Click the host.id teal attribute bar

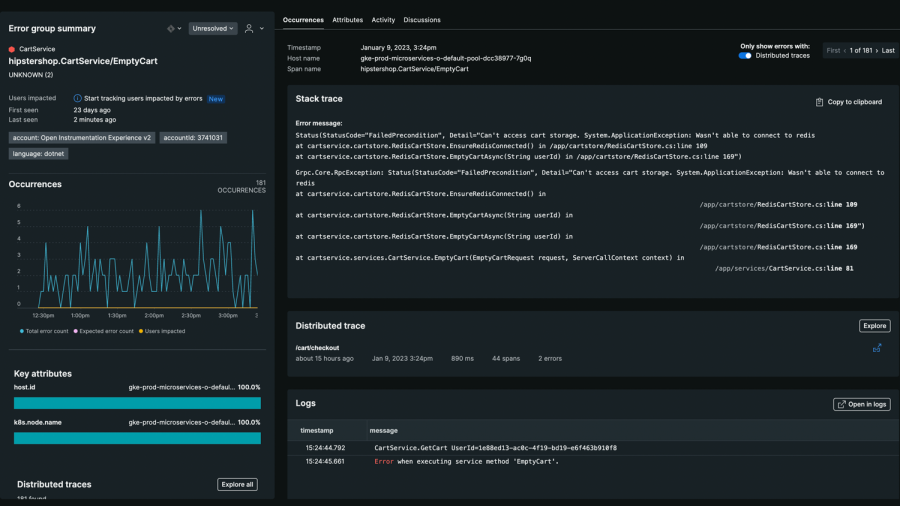[137, 403]
